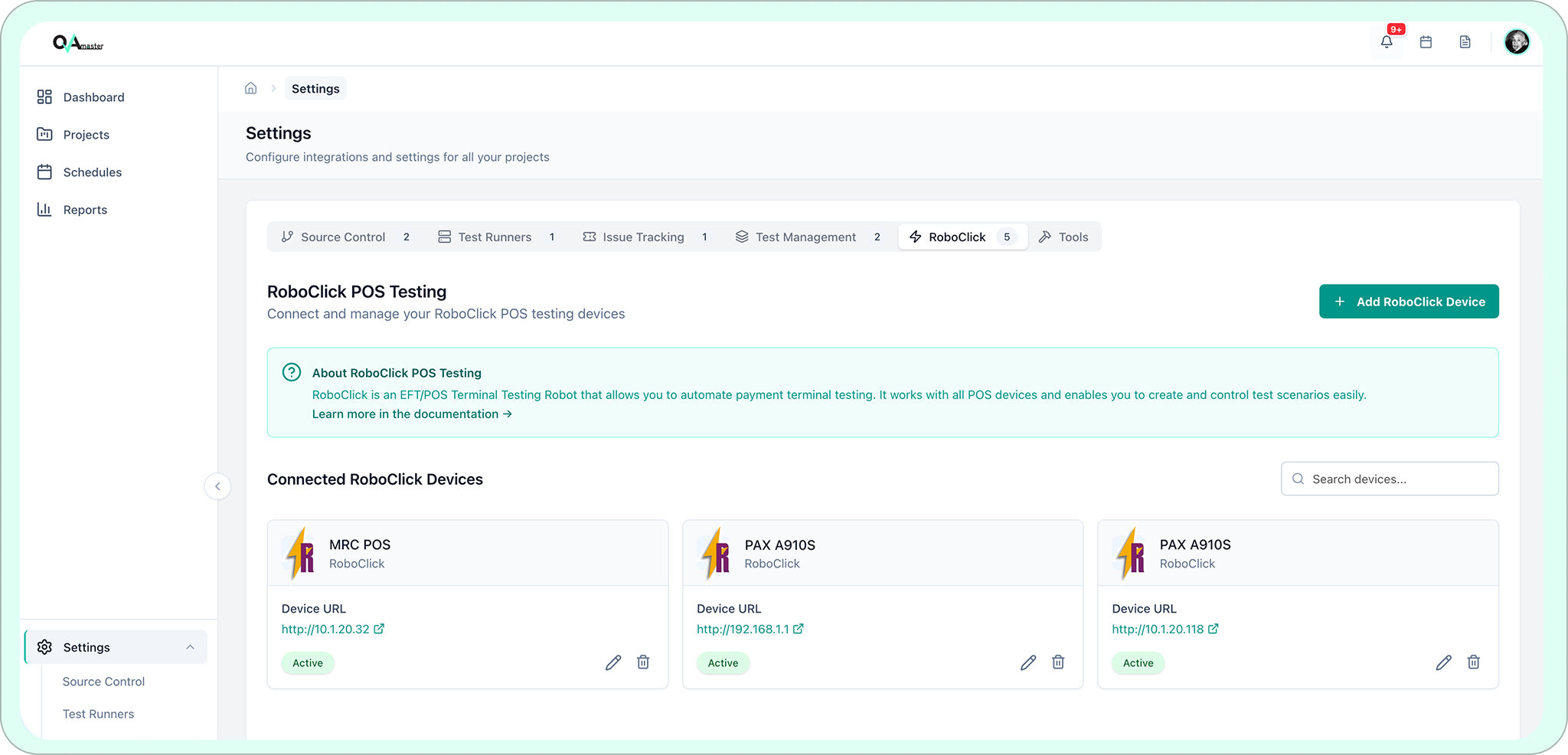The width and height of the screenshot is (1568, 755).
Task: Click the calendar icon in top bar
Action: [1426, 42]
